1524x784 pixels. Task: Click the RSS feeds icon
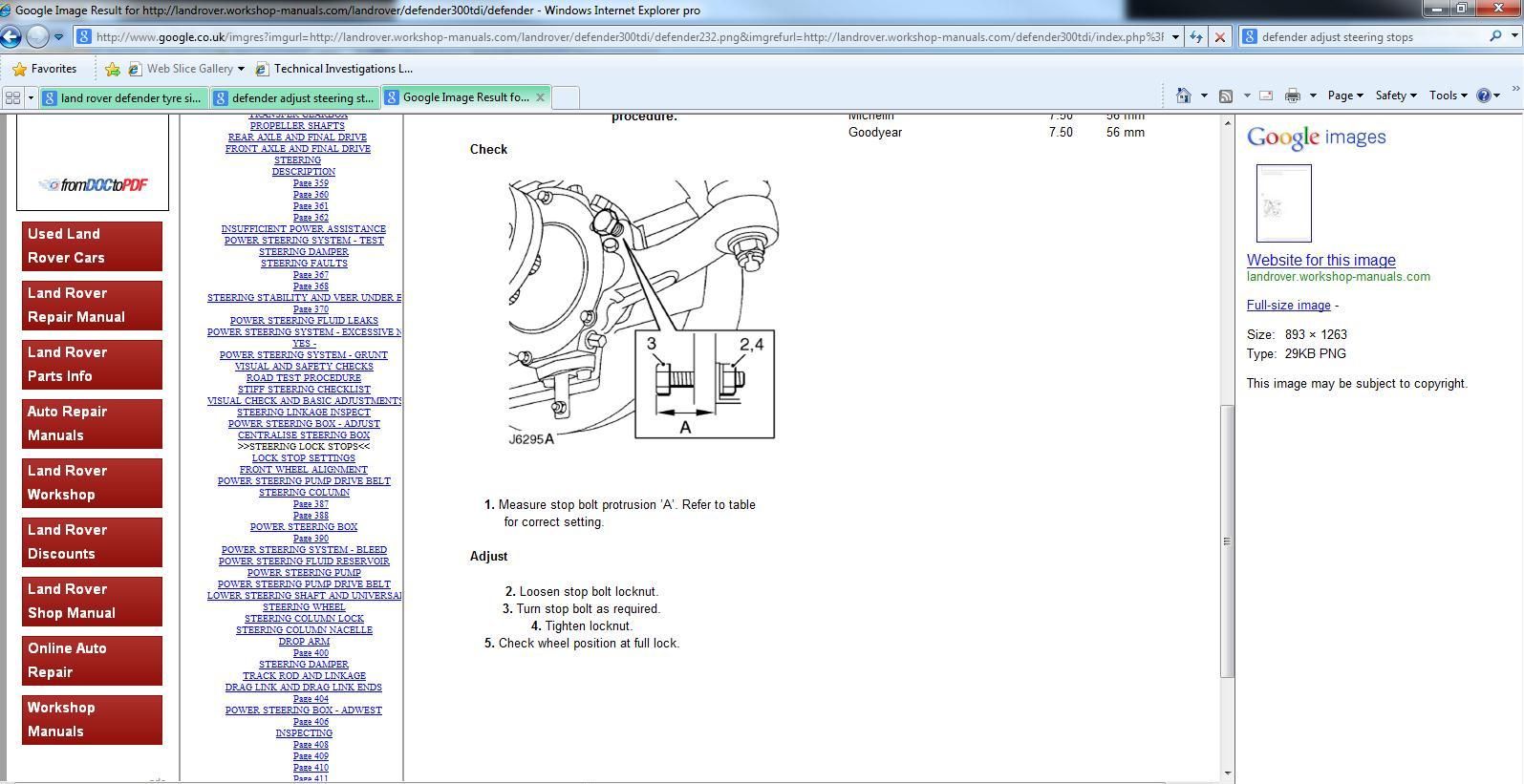click(1226, 95)
